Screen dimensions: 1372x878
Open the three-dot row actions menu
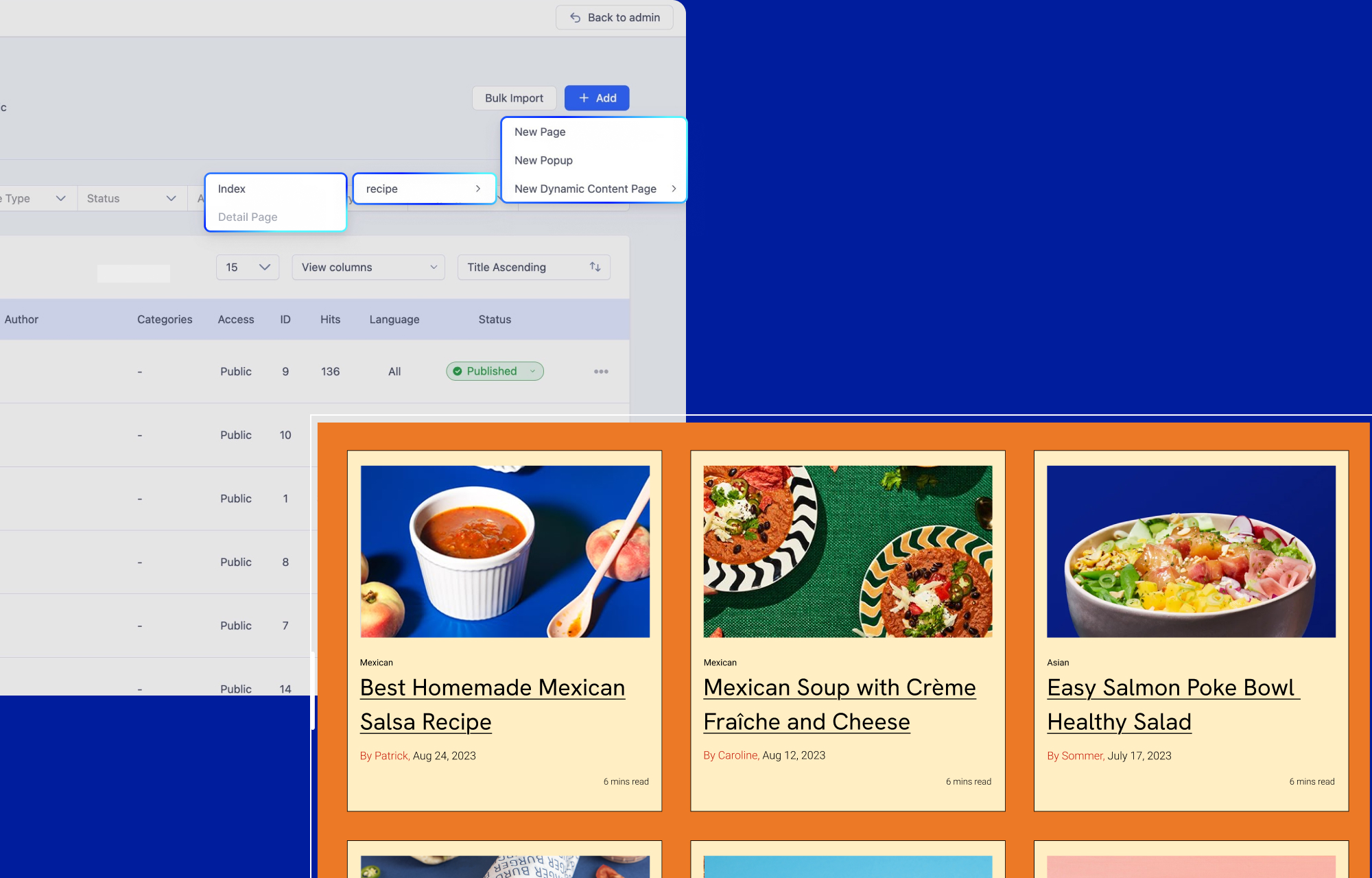click(601, 372)
